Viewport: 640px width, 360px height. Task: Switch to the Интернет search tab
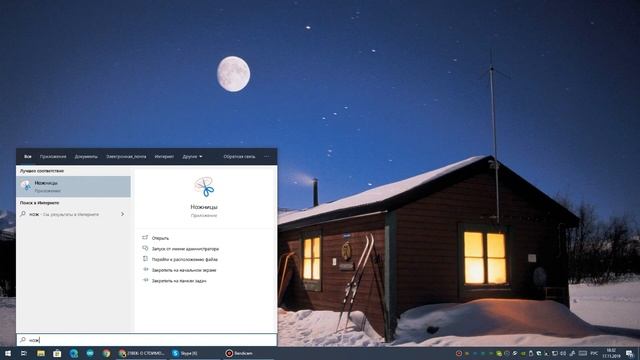164,157
